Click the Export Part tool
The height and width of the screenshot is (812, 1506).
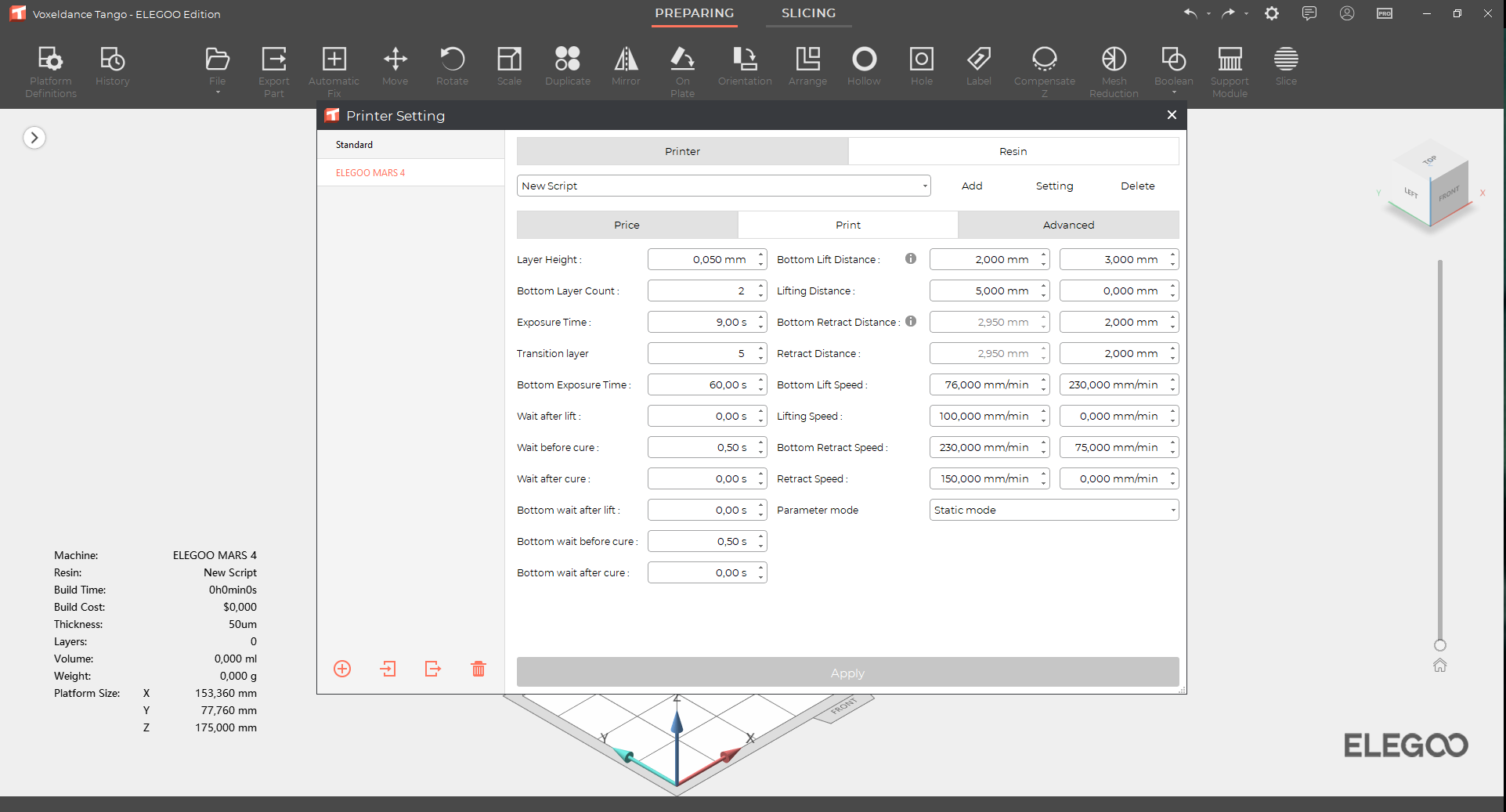coord(274,70)
